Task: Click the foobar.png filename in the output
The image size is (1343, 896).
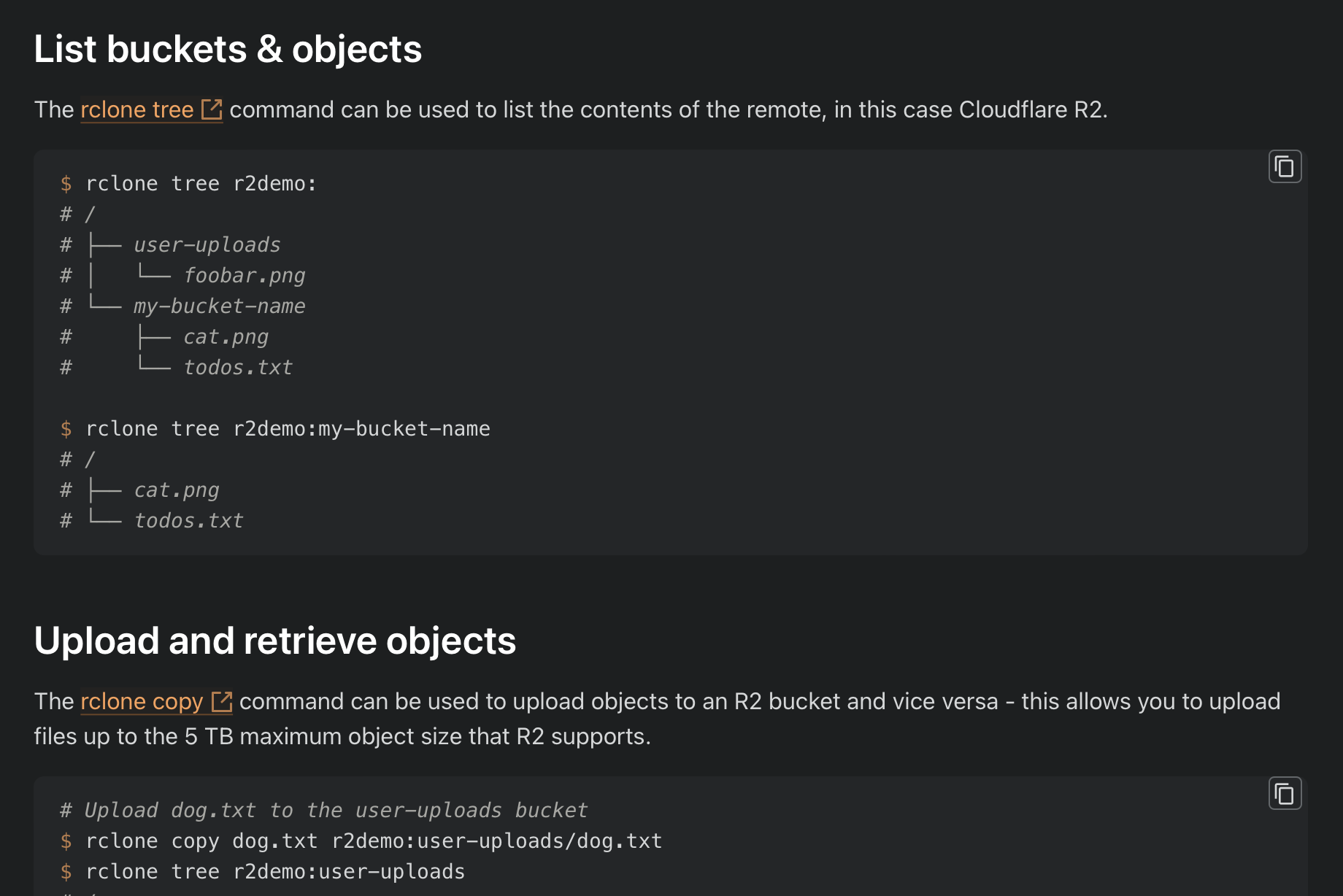Action: pos(245,275)
